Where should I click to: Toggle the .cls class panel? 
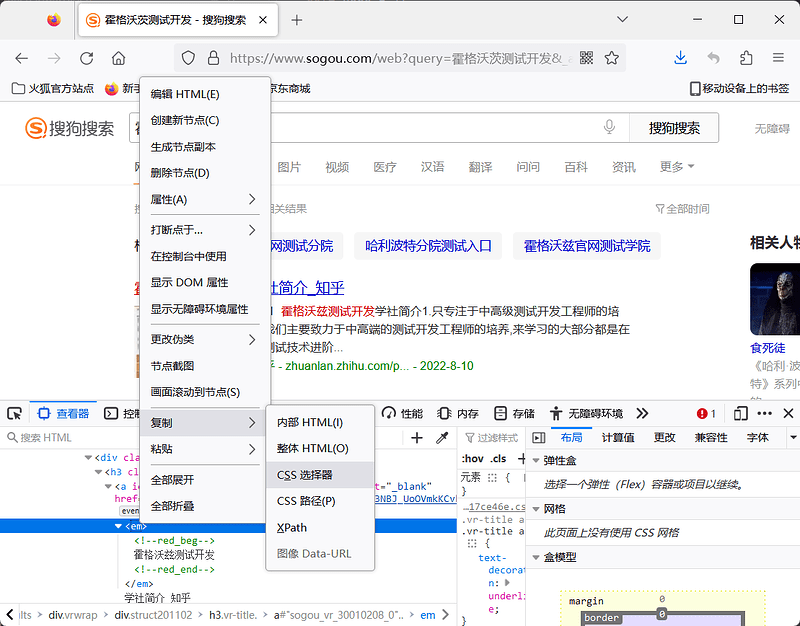click(x=498, y=459)
